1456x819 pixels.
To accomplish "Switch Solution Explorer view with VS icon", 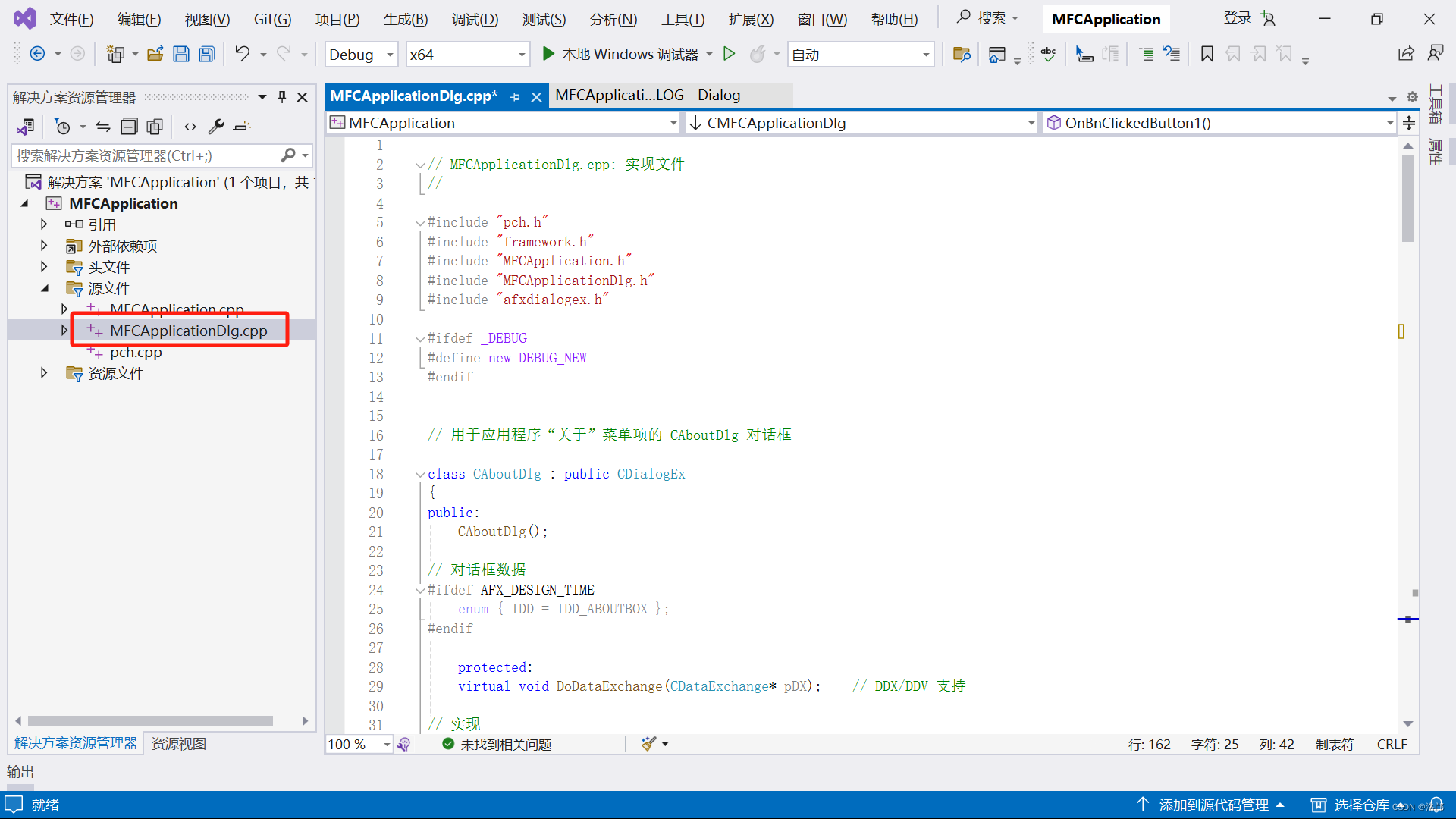I will 25,127.
